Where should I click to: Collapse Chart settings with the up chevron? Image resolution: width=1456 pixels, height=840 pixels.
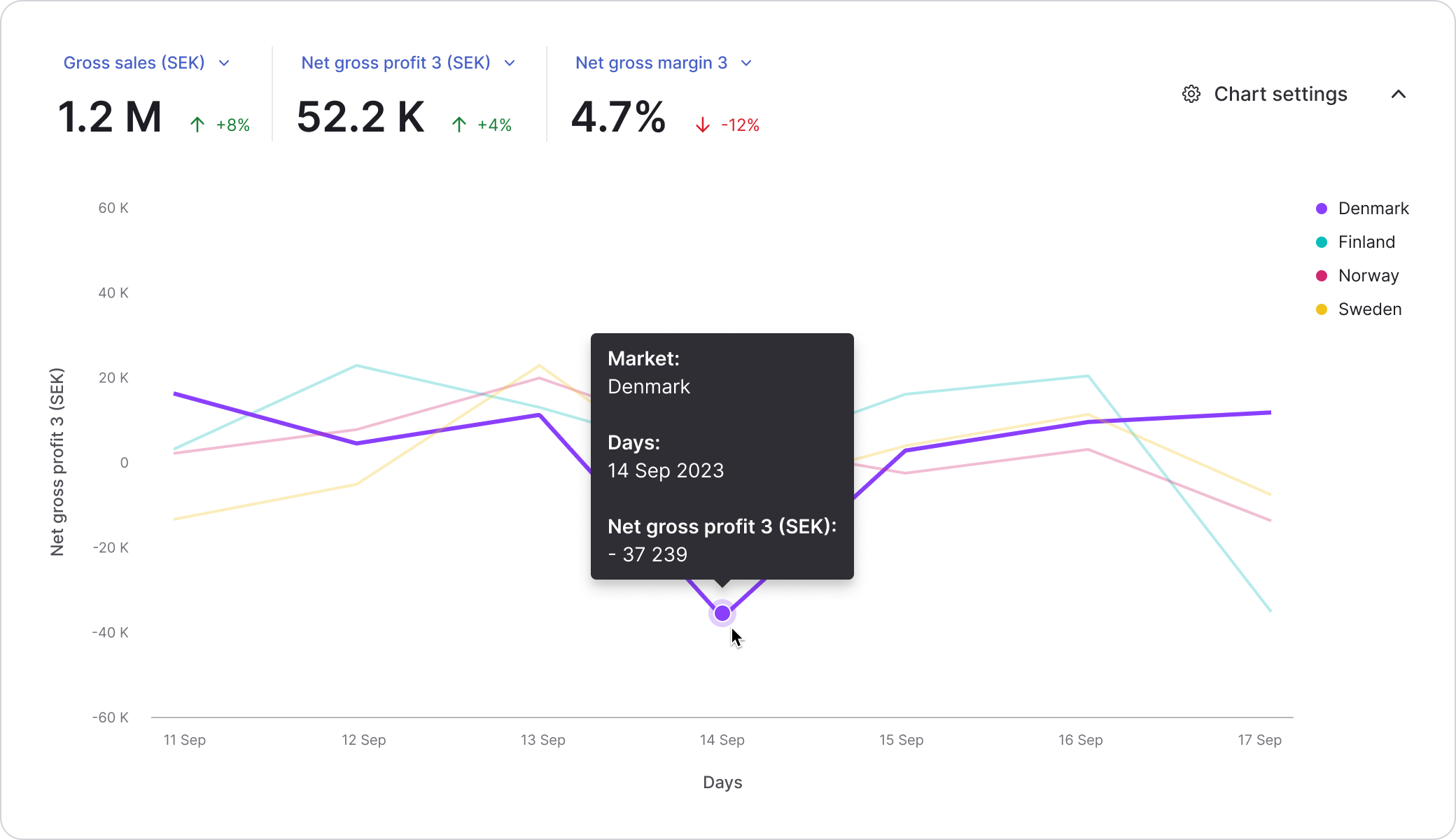pos(1398,94)
